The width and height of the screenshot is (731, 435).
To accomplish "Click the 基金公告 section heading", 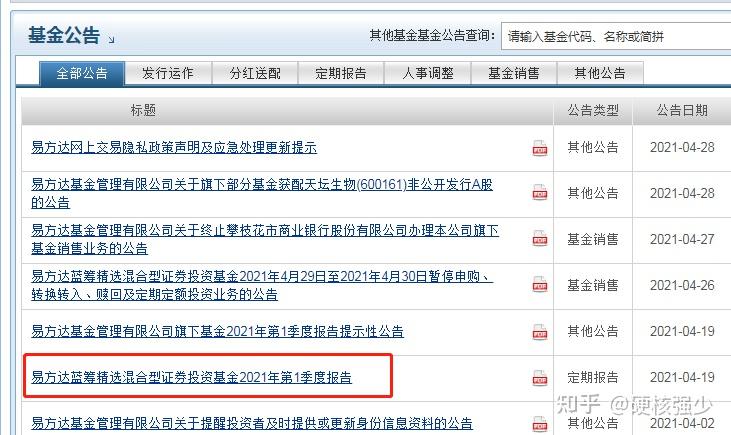I will (x=64, y=35).
